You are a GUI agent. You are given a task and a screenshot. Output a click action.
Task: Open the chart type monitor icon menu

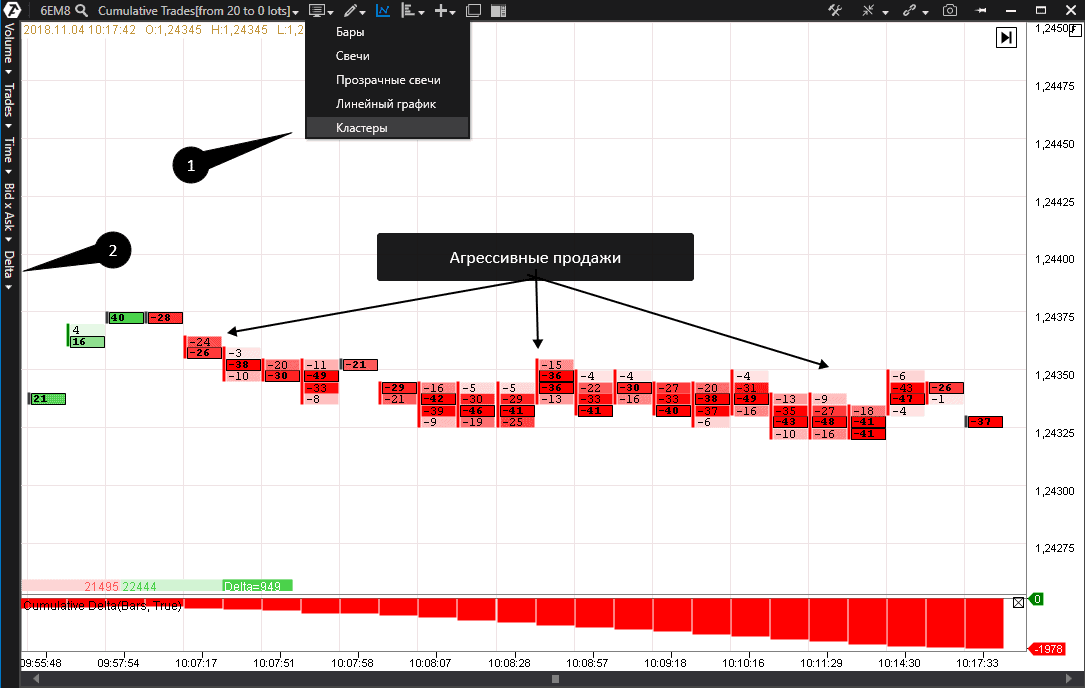(x=316, y=10)
